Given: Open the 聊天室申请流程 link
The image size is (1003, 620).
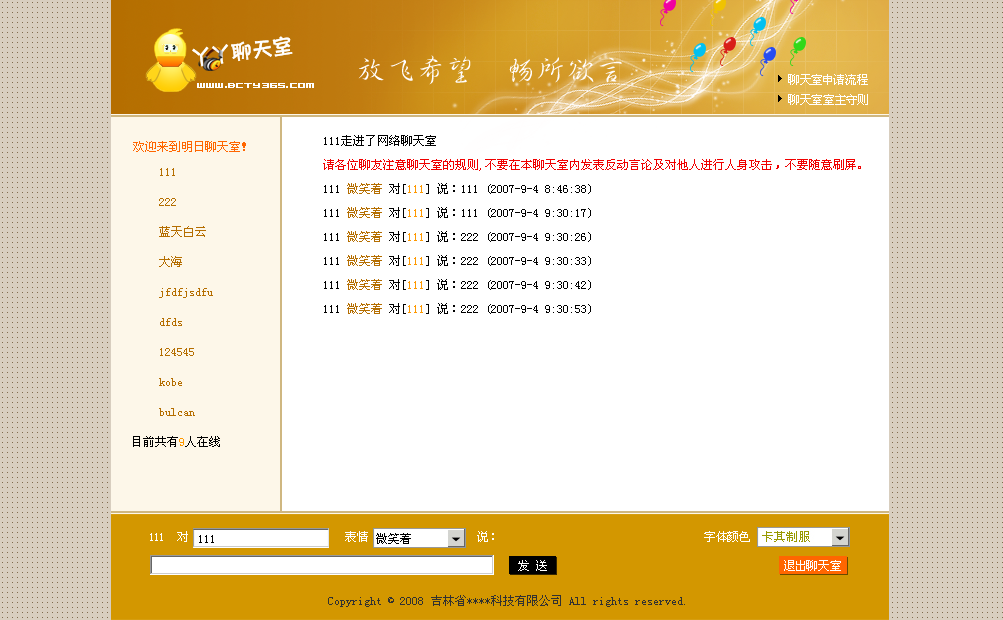Looking at the screenshot, I should click(827, 80).
